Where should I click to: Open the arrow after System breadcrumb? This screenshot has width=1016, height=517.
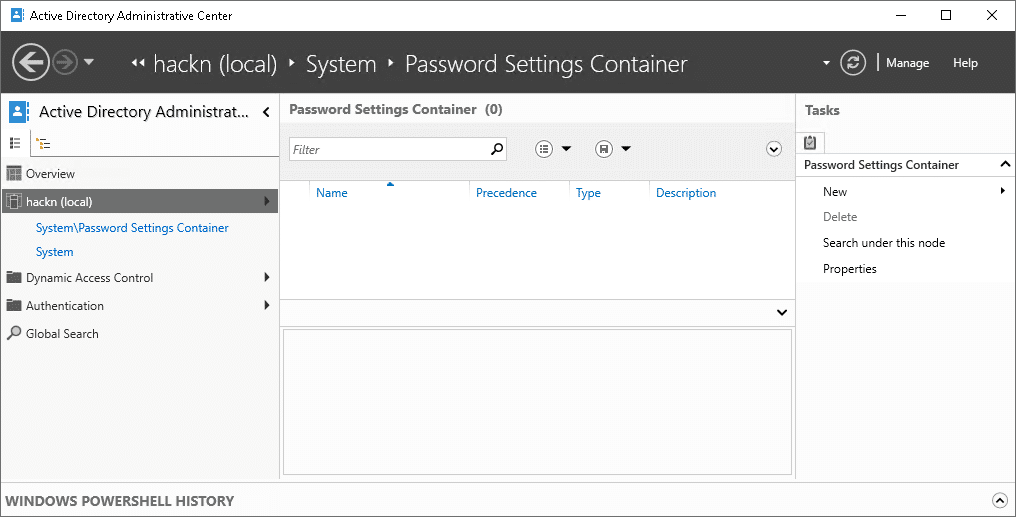391,63
